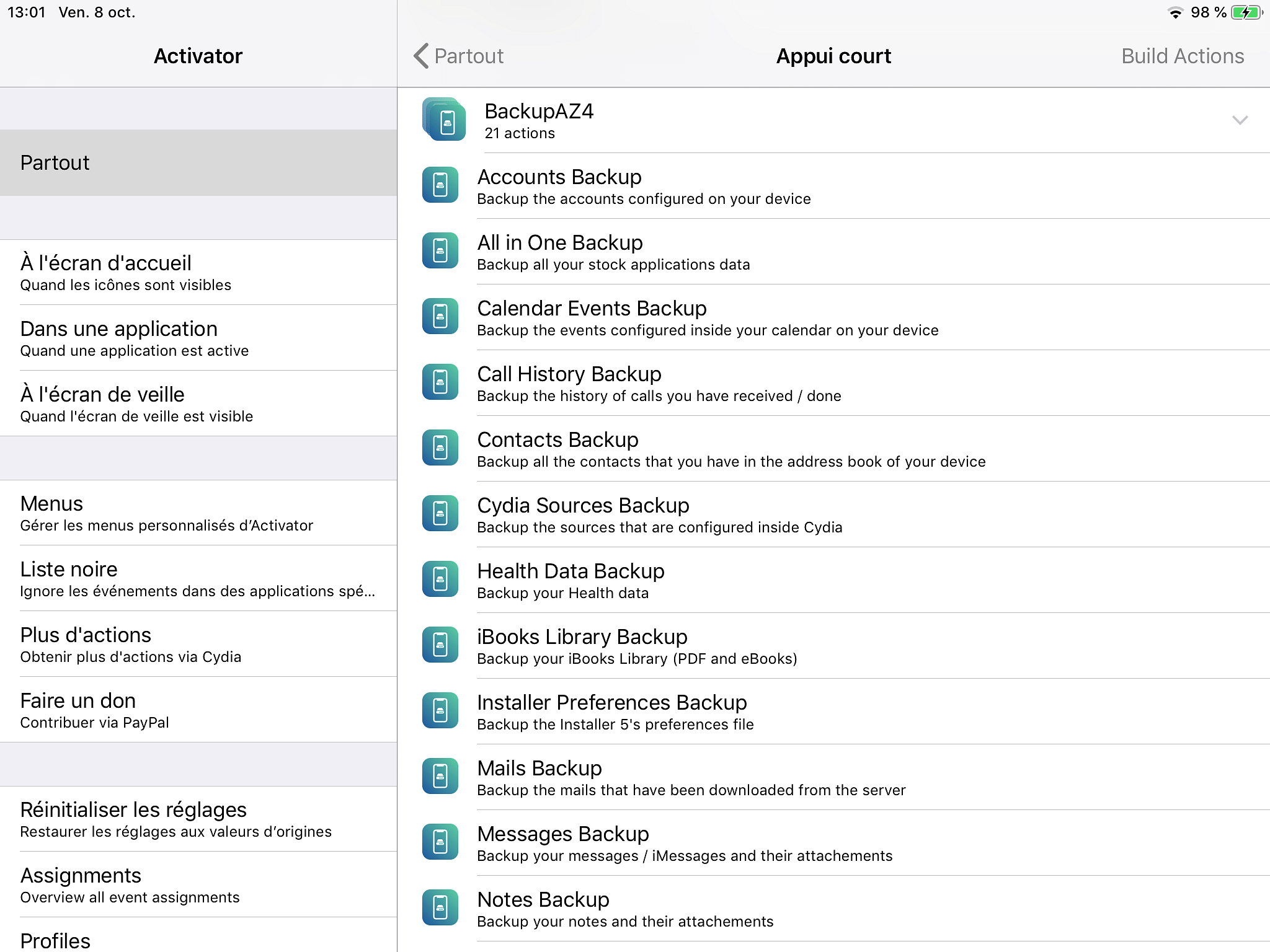1270x952 pixels.
Task: Open Build Actions
Action: [x=1183, y=56]
